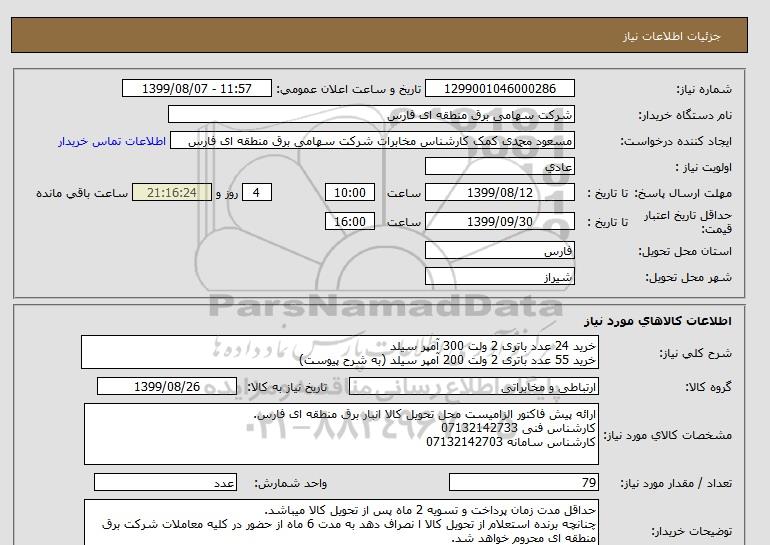
Task: Select the announcement date field 1399/08/07 - 11:57
Action: [196, 88]
